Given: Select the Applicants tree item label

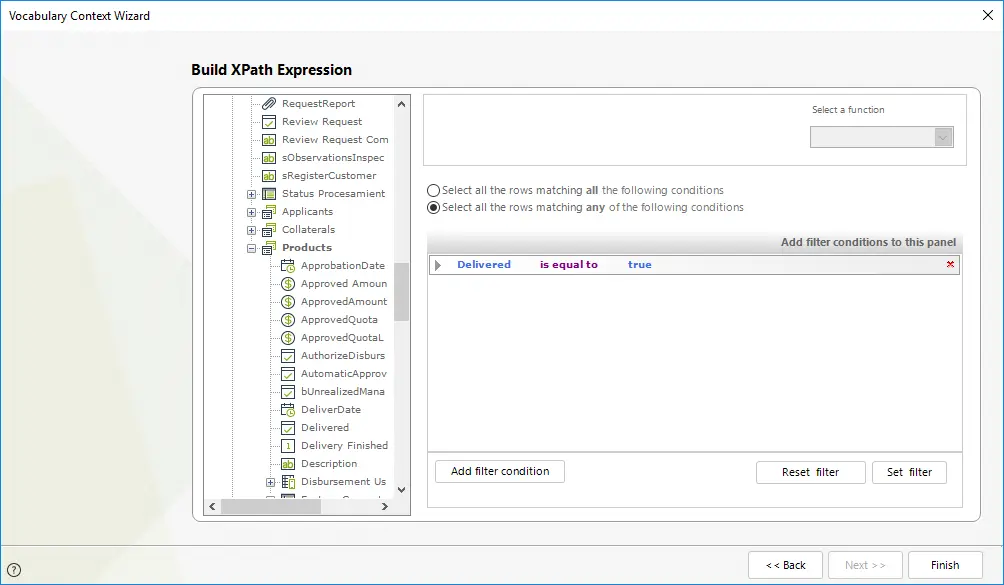Looking at the screenshot, I should pos(307,211).
